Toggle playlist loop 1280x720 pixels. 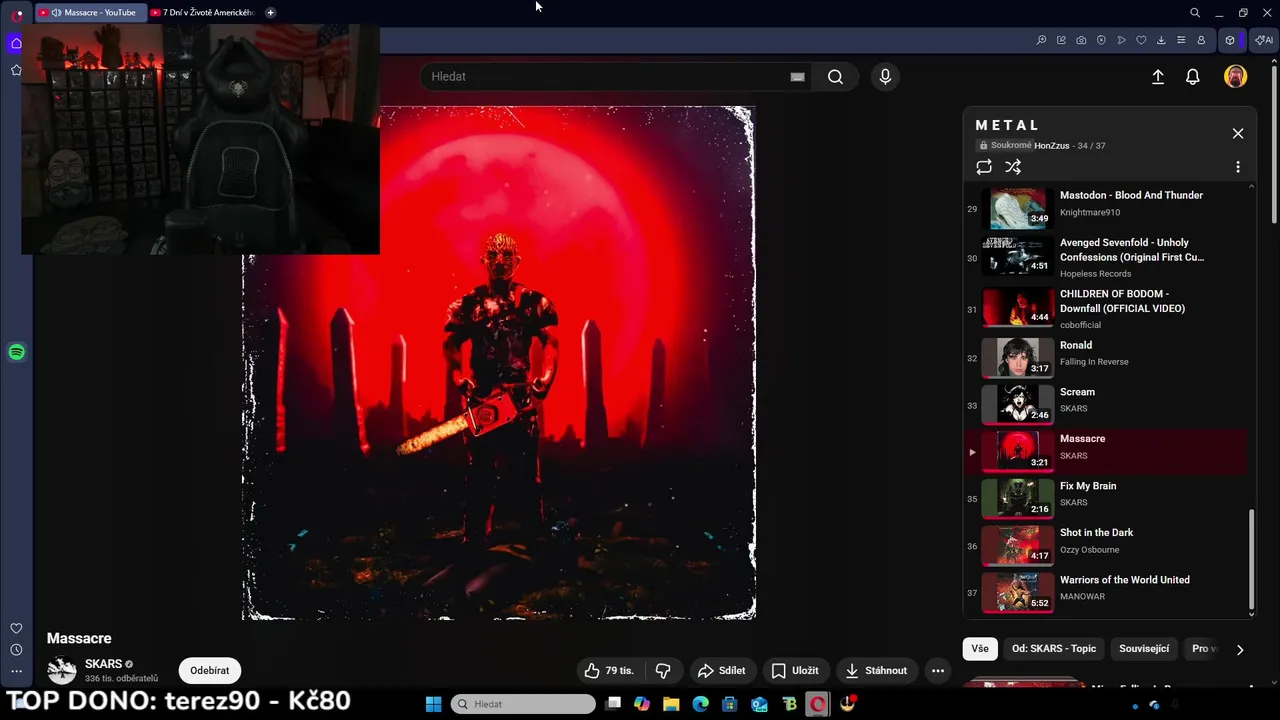pyautogui.click(x=984, y=167)
